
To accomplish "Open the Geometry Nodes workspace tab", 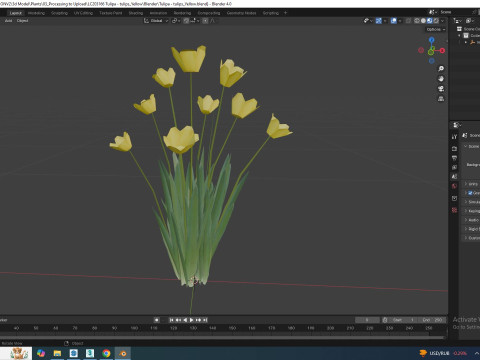I will click(x=241, y=13).
